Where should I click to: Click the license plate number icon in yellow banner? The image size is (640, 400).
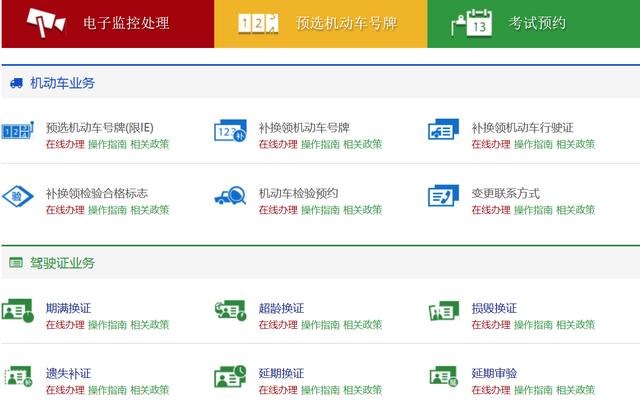point(258,23)
